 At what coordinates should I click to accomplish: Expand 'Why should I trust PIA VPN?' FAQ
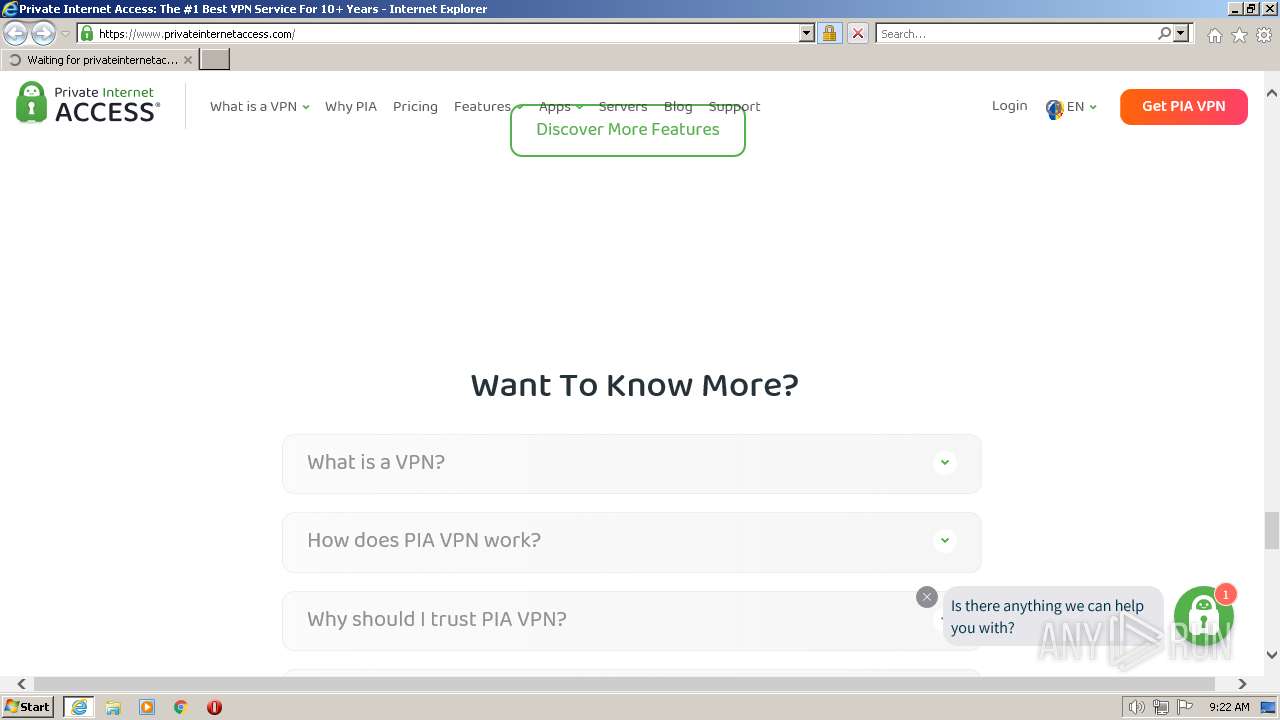click(x=632, y=620)
